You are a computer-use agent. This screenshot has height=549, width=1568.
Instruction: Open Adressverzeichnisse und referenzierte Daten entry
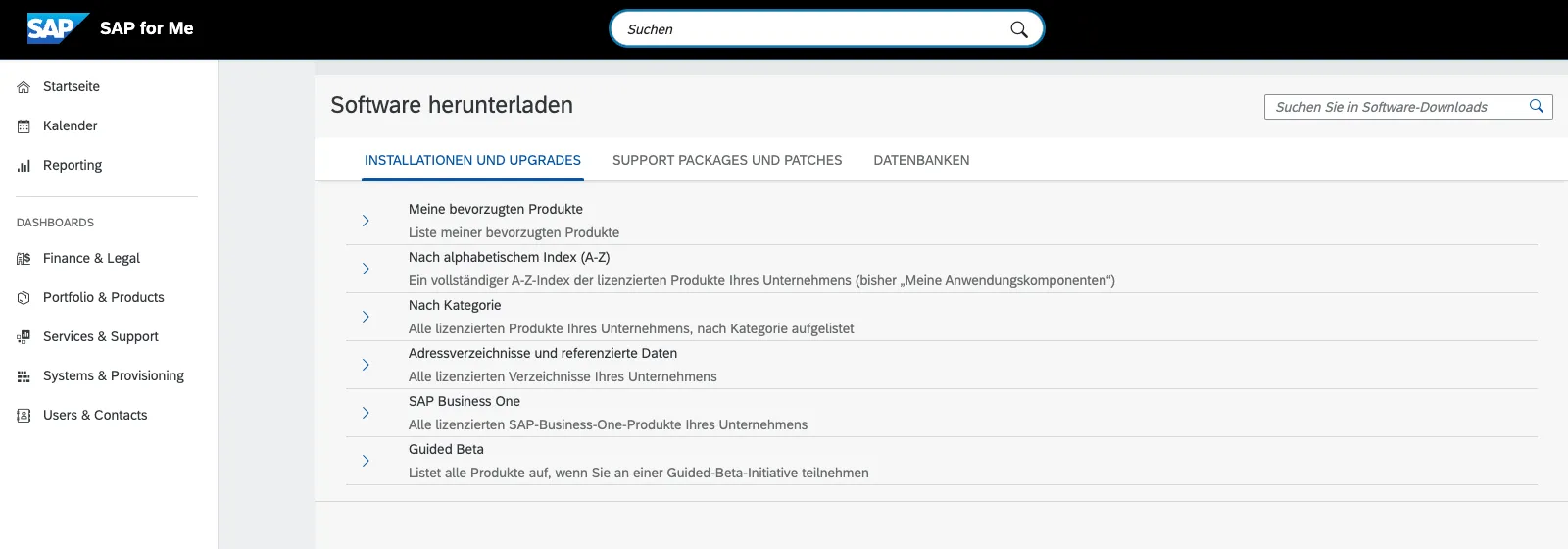point(542,353)
